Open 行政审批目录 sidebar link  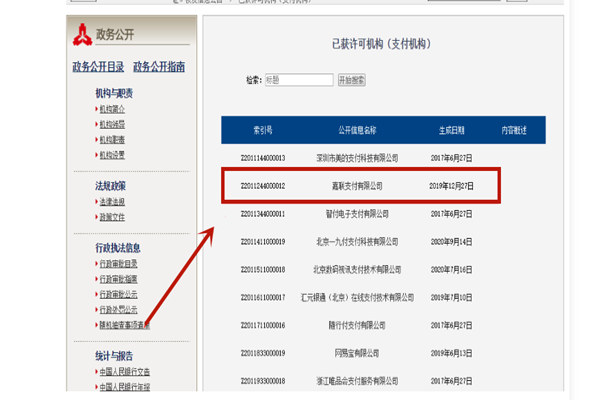(x=118, y=264)
